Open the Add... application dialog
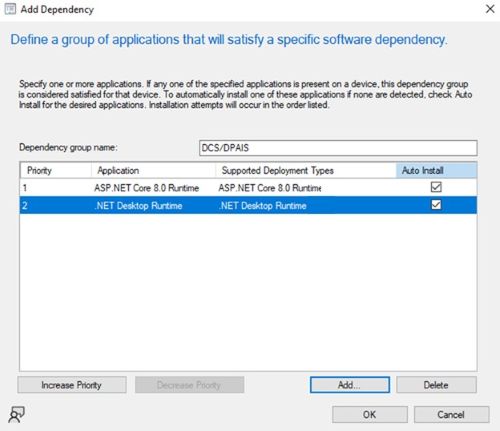Image resolution: width=500 pixels, height=431 pixels. pos(350,385)
